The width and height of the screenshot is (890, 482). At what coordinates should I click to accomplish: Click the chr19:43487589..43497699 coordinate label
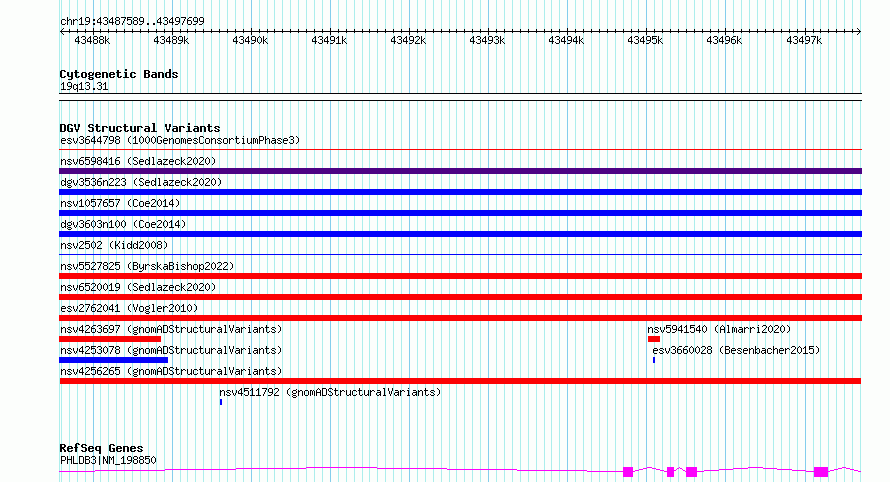(132, 21)
